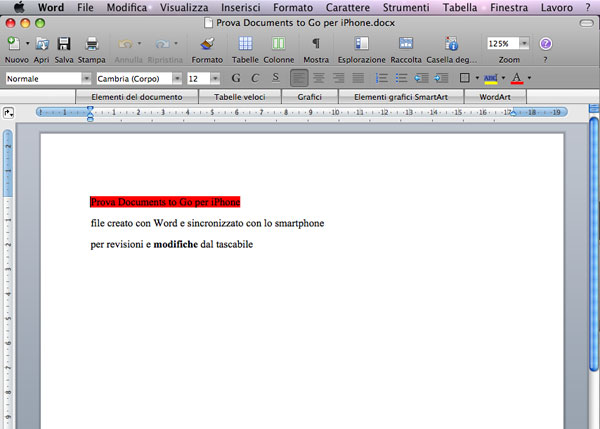Click the bold word modifiche
The image size is (600, 429).
pos(176,244)
